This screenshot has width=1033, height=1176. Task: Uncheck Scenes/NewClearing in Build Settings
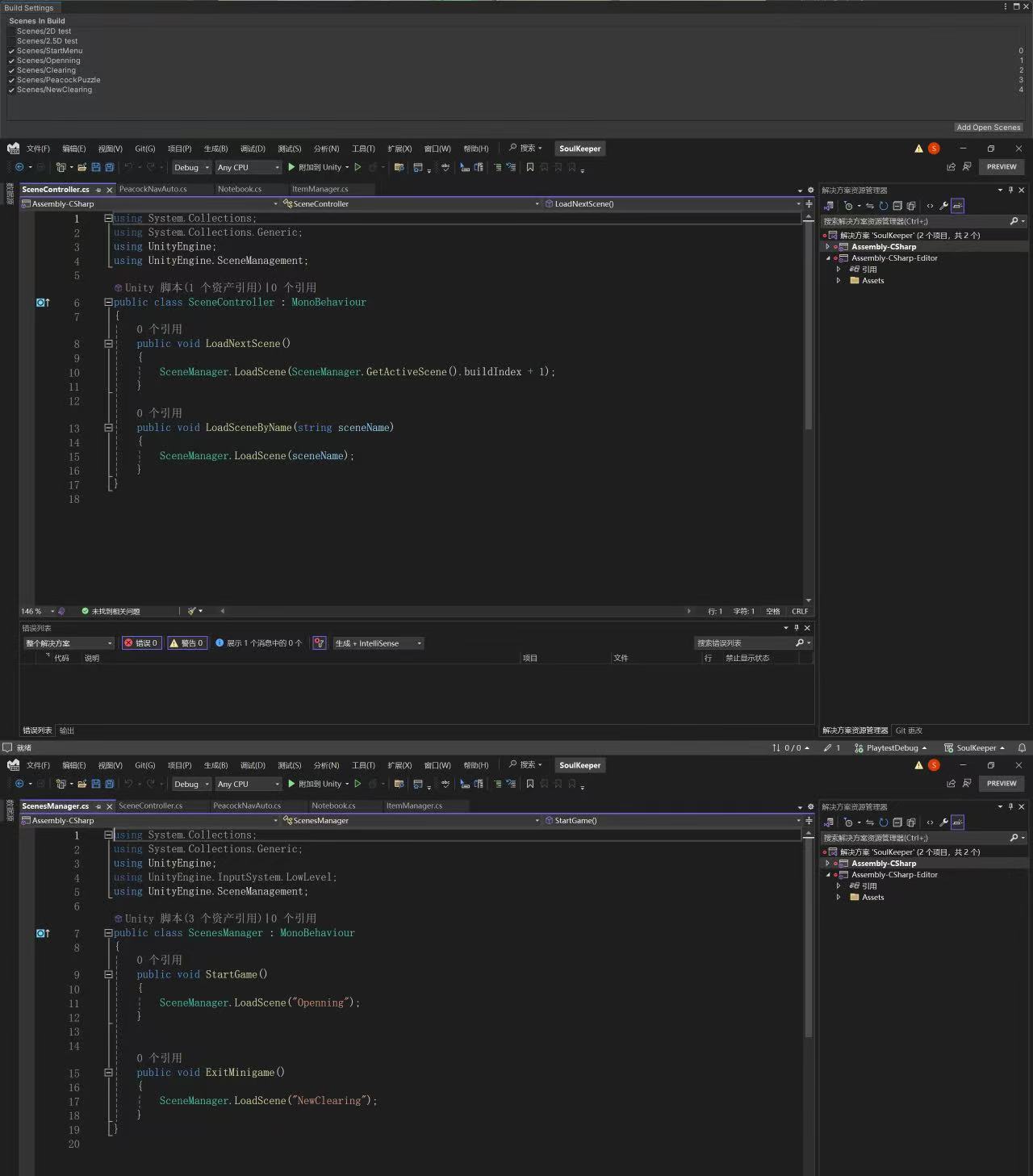pos(11,90)
